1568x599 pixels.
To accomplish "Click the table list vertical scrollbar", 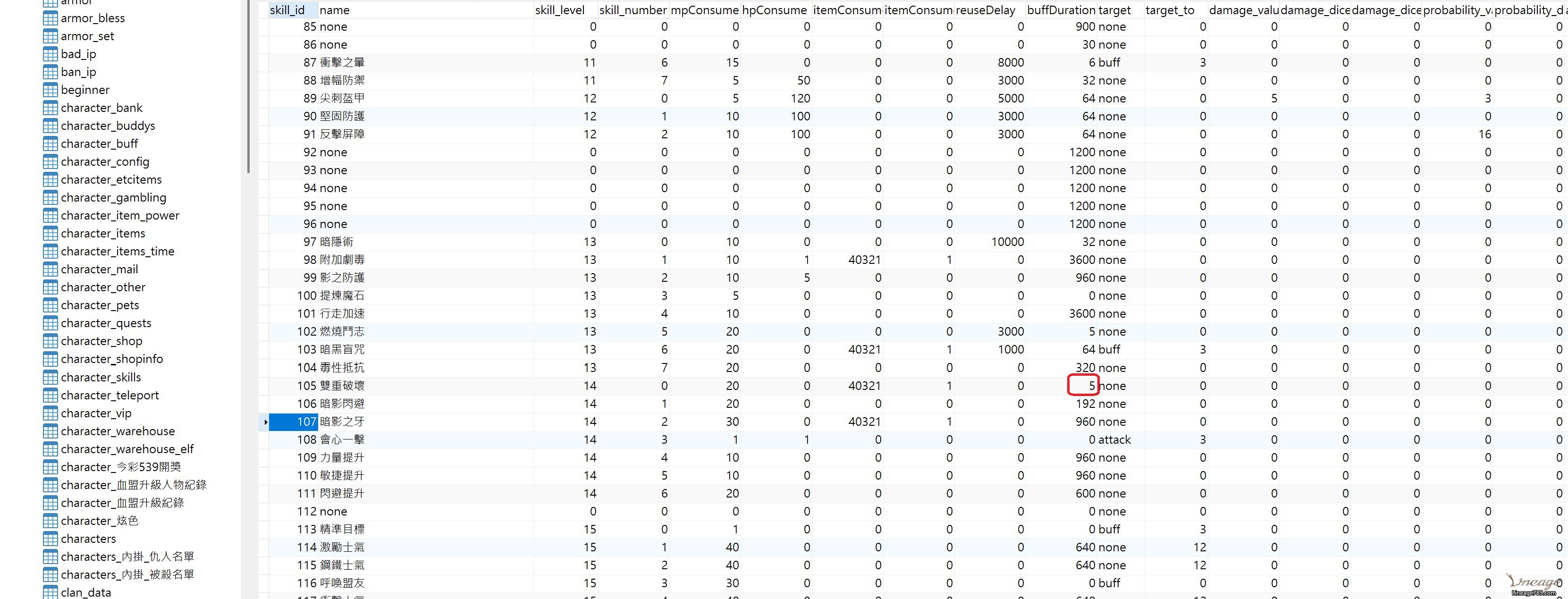I will (x=248, y=85).
